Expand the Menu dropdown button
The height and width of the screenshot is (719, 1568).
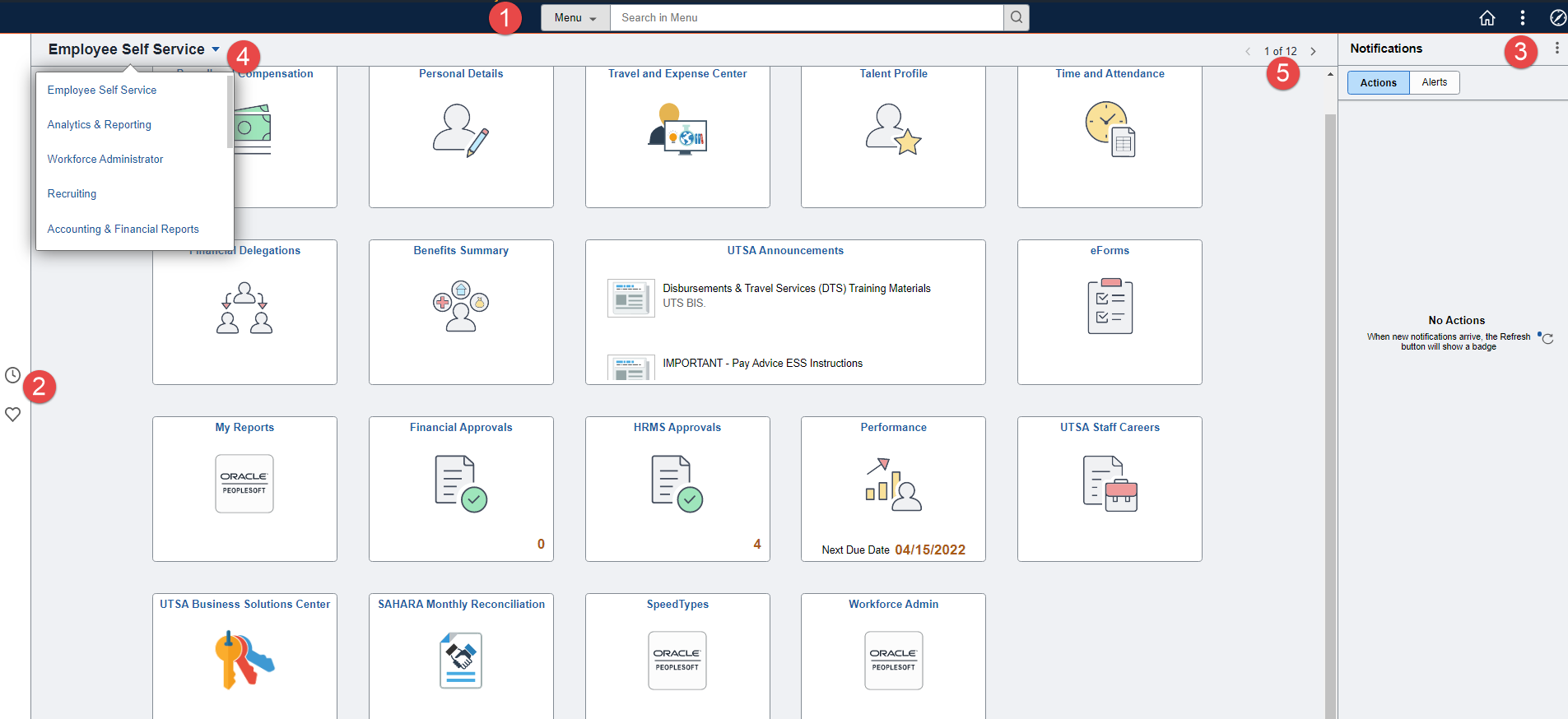(x=575, y=17)
